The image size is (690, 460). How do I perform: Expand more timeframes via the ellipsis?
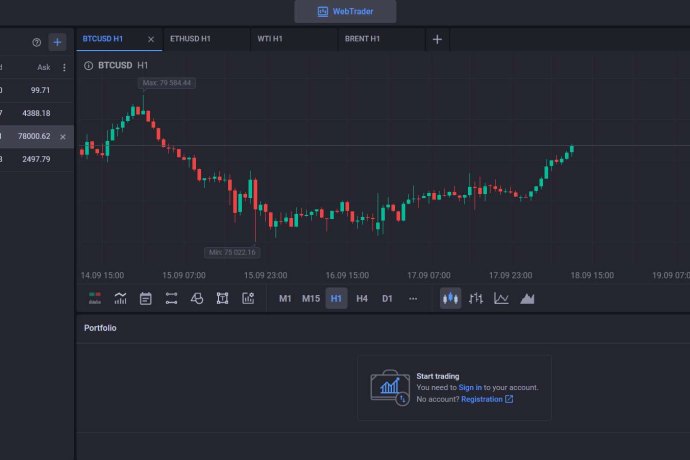[413, 298]
